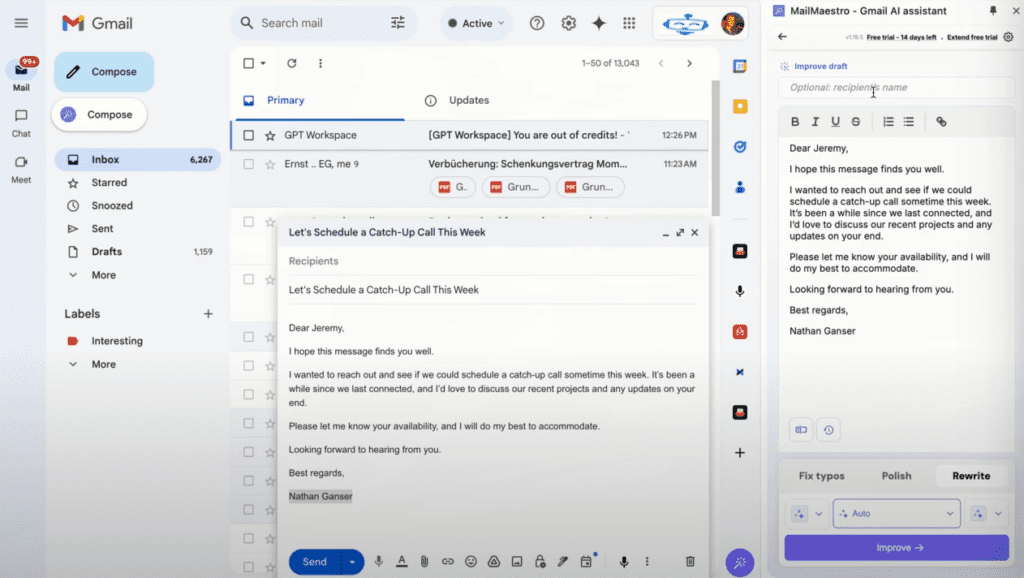Expand Active status dropdown
This screenshot has height=578, width=1024.
click(x=476, y=24)
